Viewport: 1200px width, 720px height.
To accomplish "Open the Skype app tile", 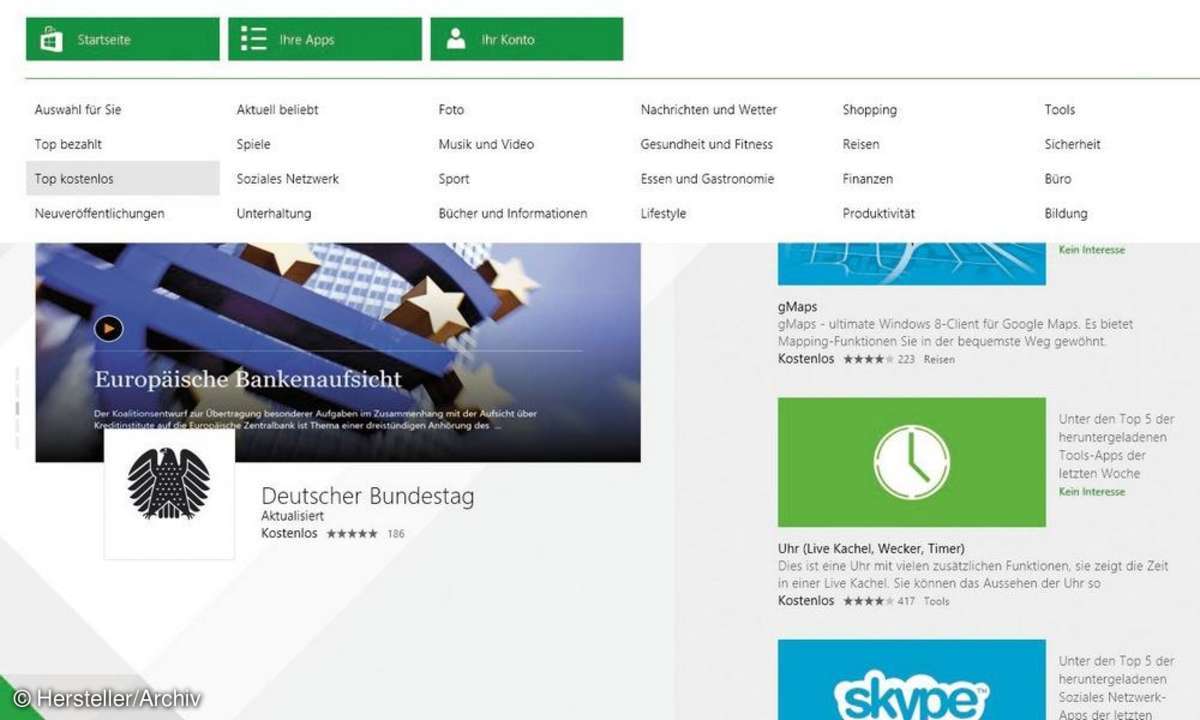I will coord(912,680).
